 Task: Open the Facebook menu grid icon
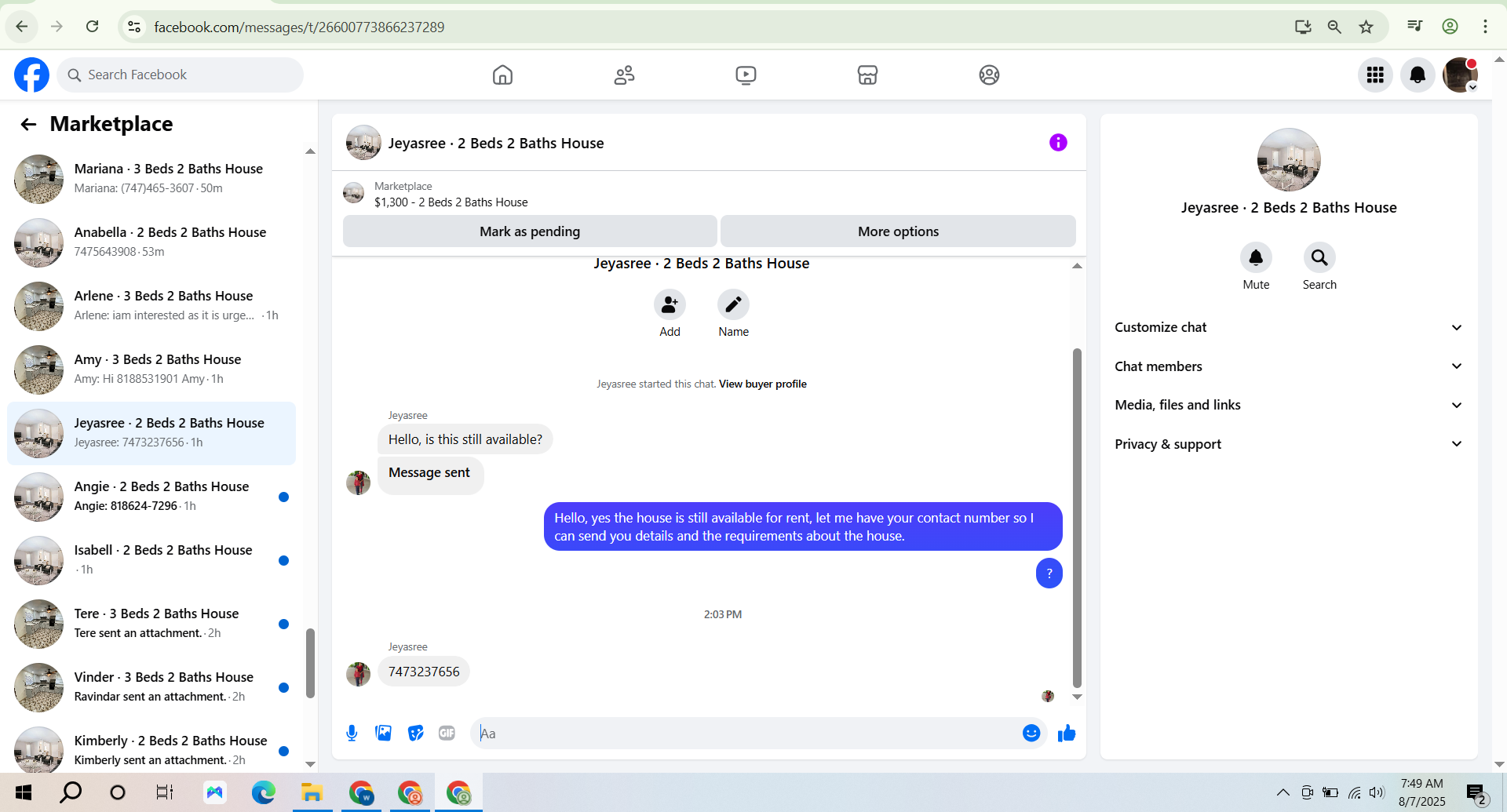coord(1375,75)
